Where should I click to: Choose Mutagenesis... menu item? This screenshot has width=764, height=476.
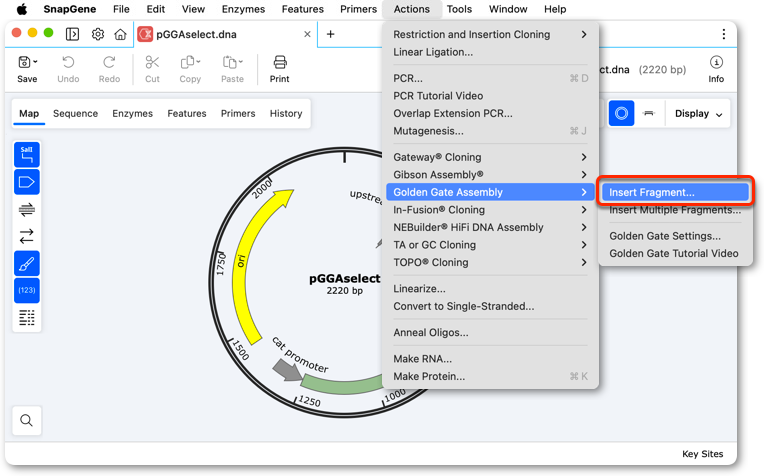[x=490, y=131]
